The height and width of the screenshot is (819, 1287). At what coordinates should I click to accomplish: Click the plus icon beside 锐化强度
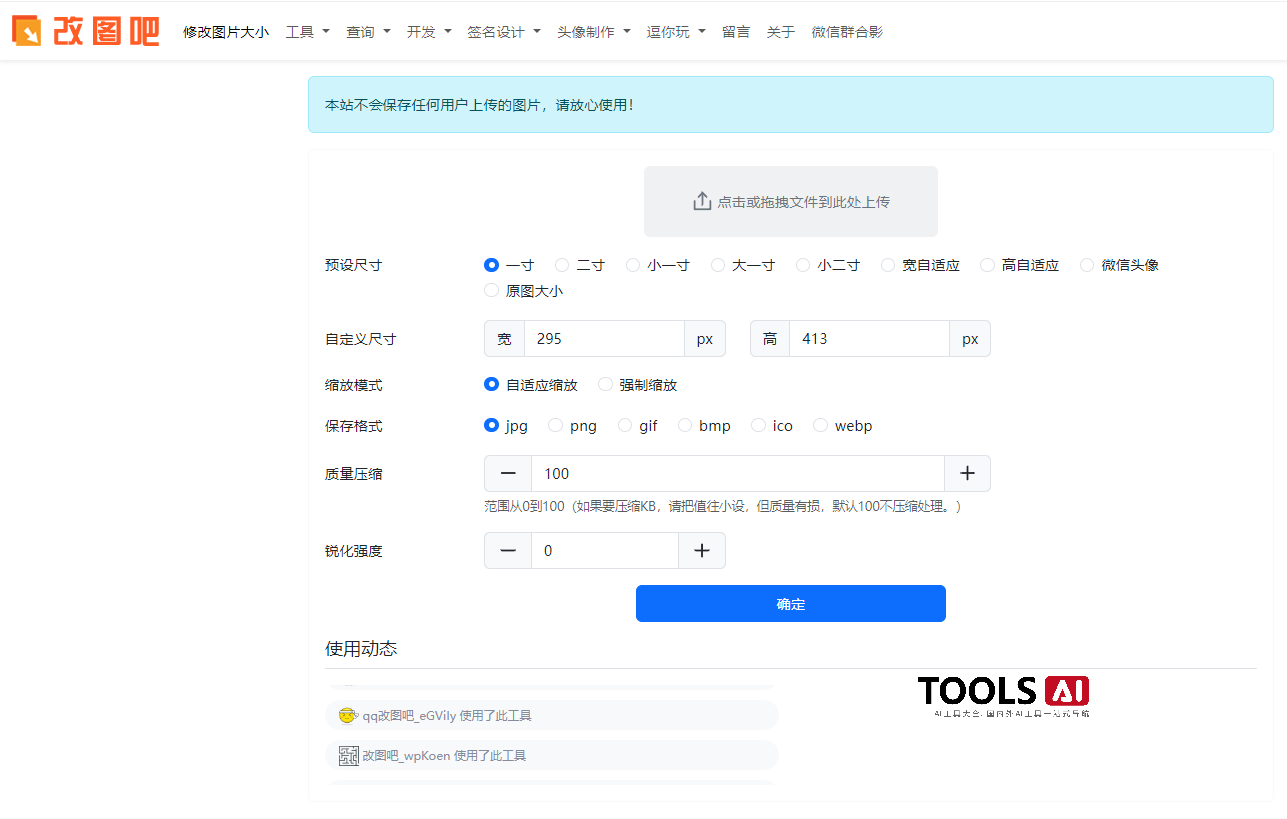701,550
